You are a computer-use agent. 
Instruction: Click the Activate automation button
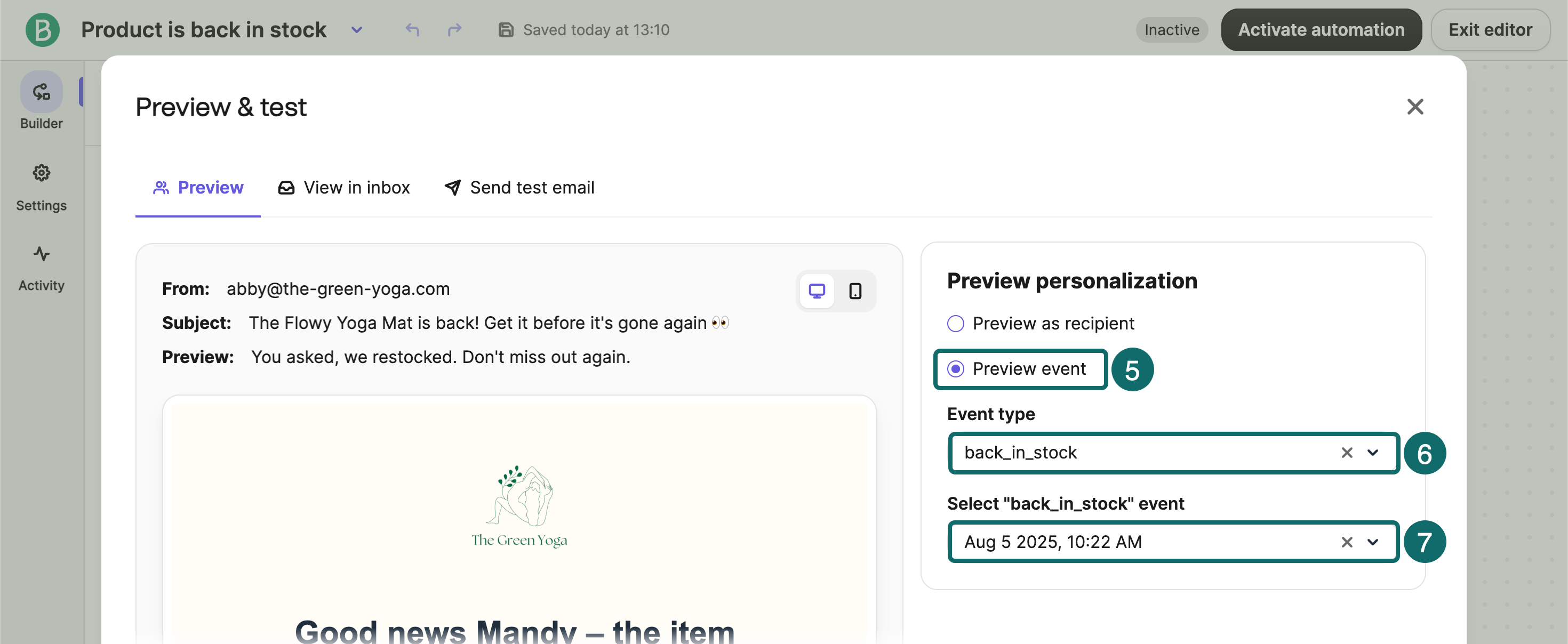1321,29
